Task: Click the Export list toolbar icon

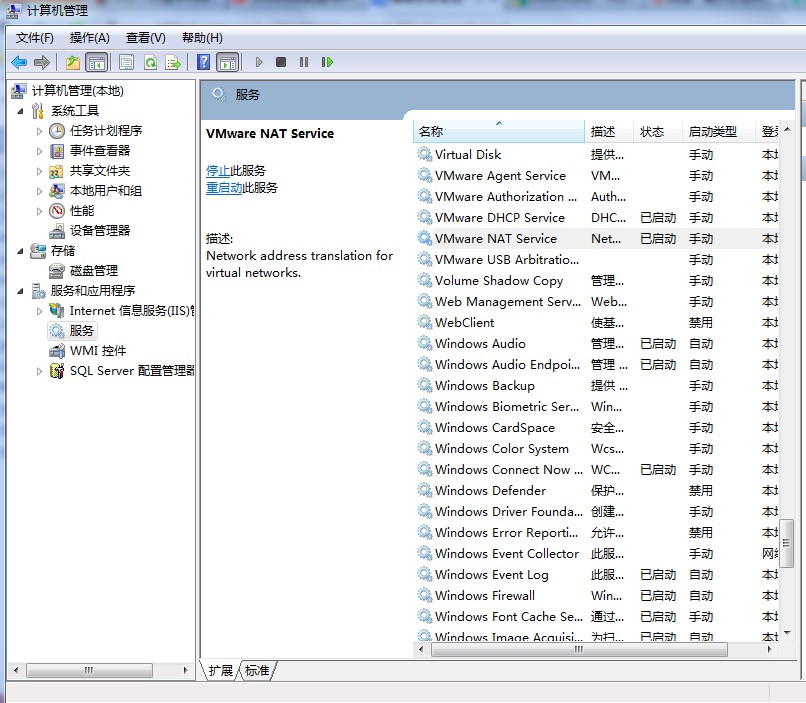Action: (x=173, y=62)
